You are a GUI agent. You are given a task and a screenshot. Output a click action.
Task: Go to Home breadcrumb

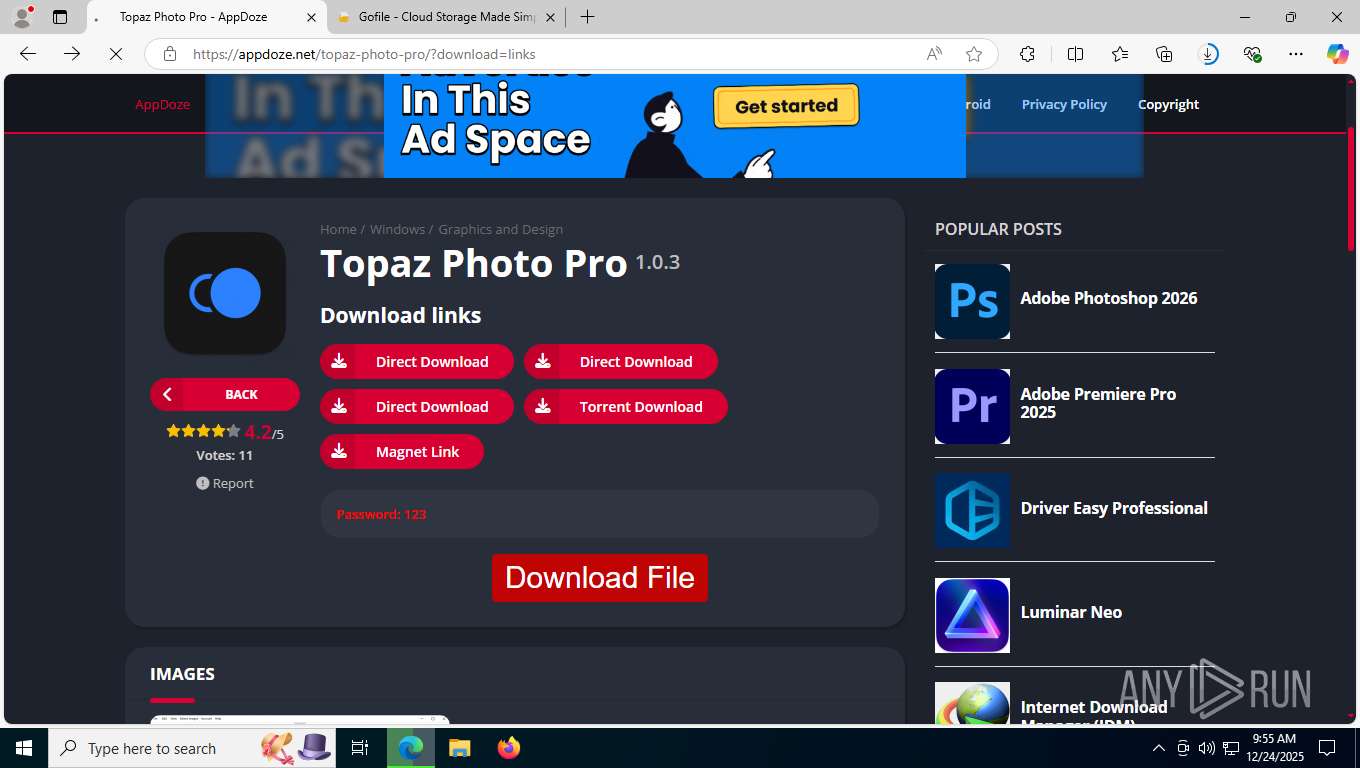click(x=338, y=229)
